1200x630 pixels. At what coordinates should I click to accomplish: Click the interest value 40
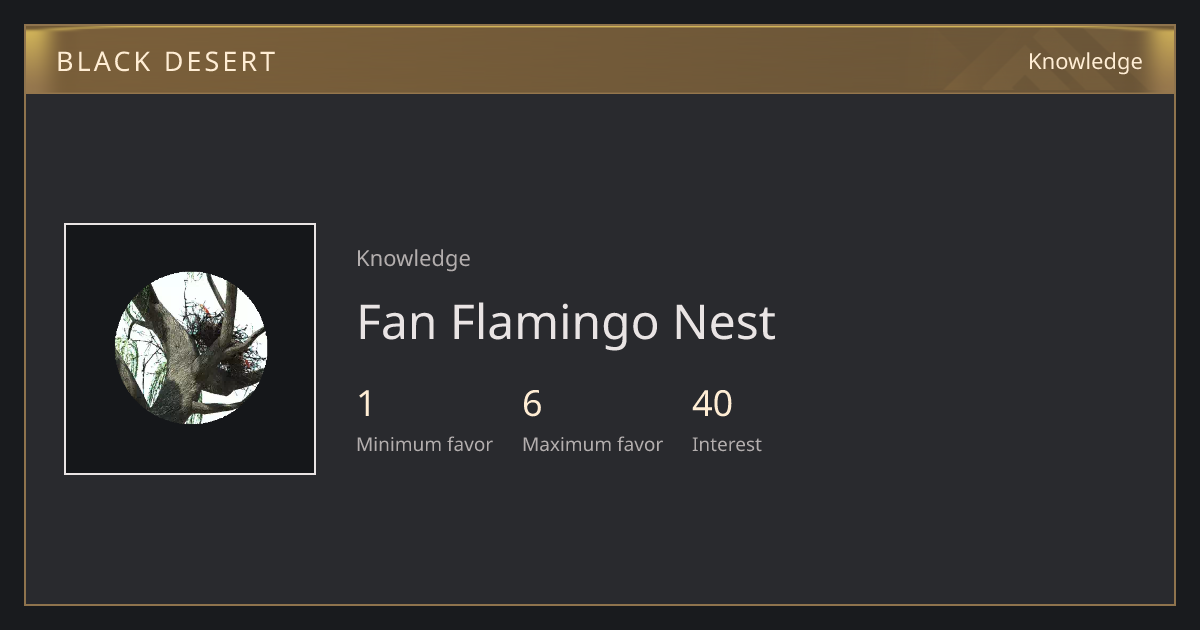712,404
